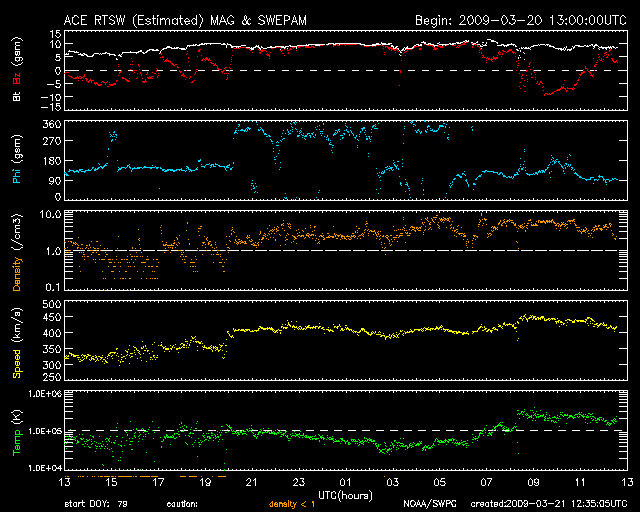
Task: Click the '01' hour tick label
Action: pos(345,483)
